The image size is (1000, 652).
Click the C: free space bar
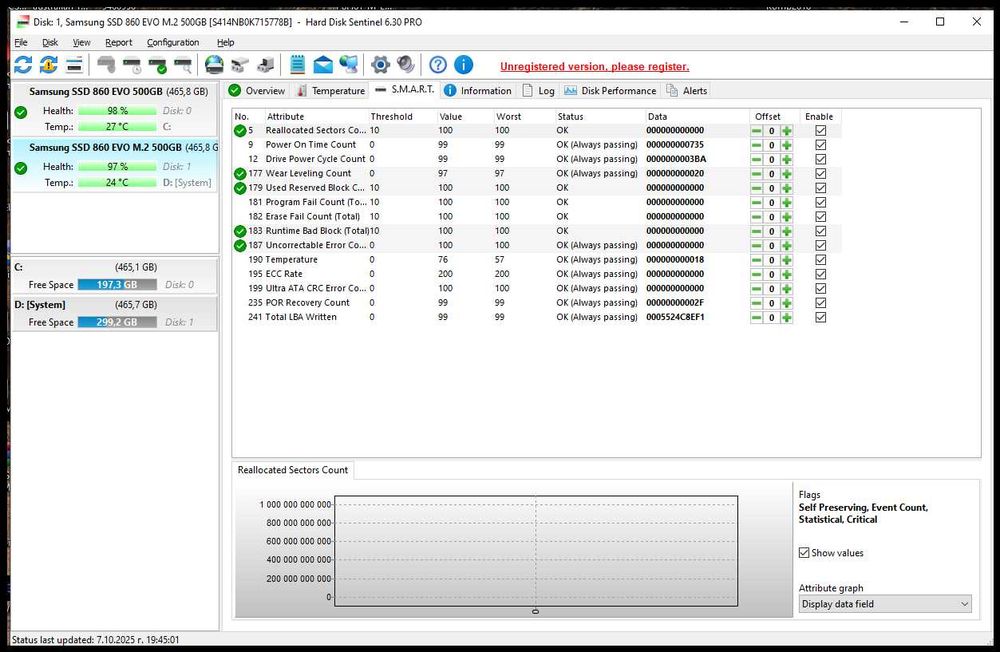click(x=116, y=285)
